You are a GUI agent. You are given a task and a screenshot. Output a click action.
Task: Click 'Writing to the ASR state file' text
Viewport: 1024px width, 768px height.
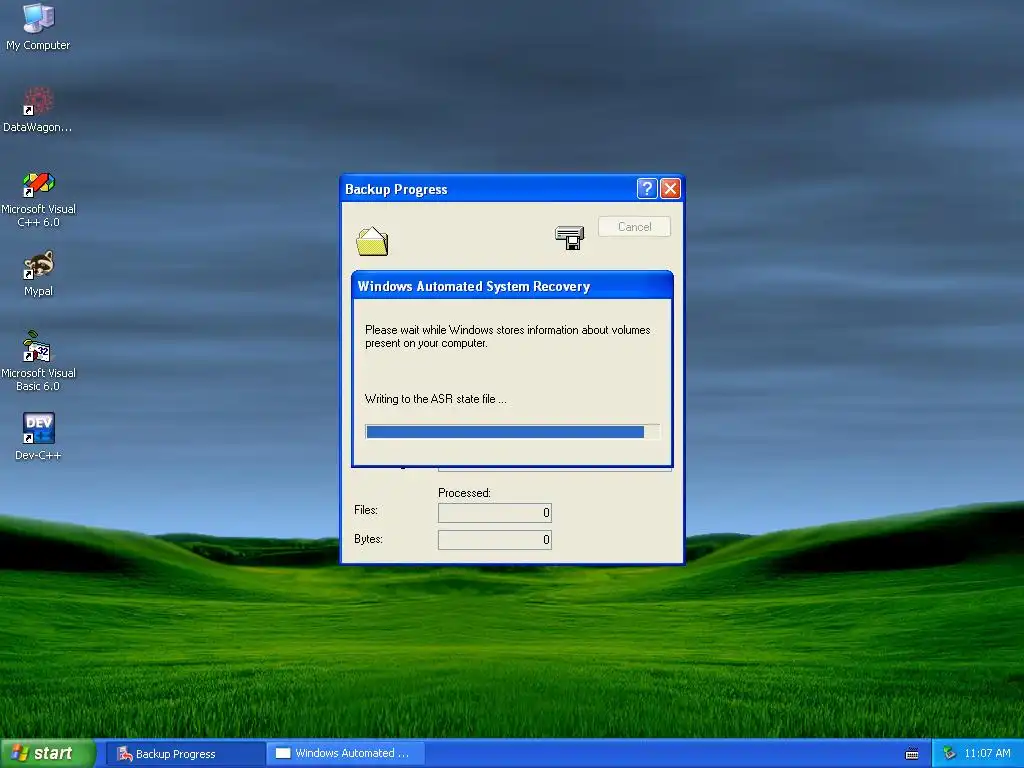pos(436,399)
